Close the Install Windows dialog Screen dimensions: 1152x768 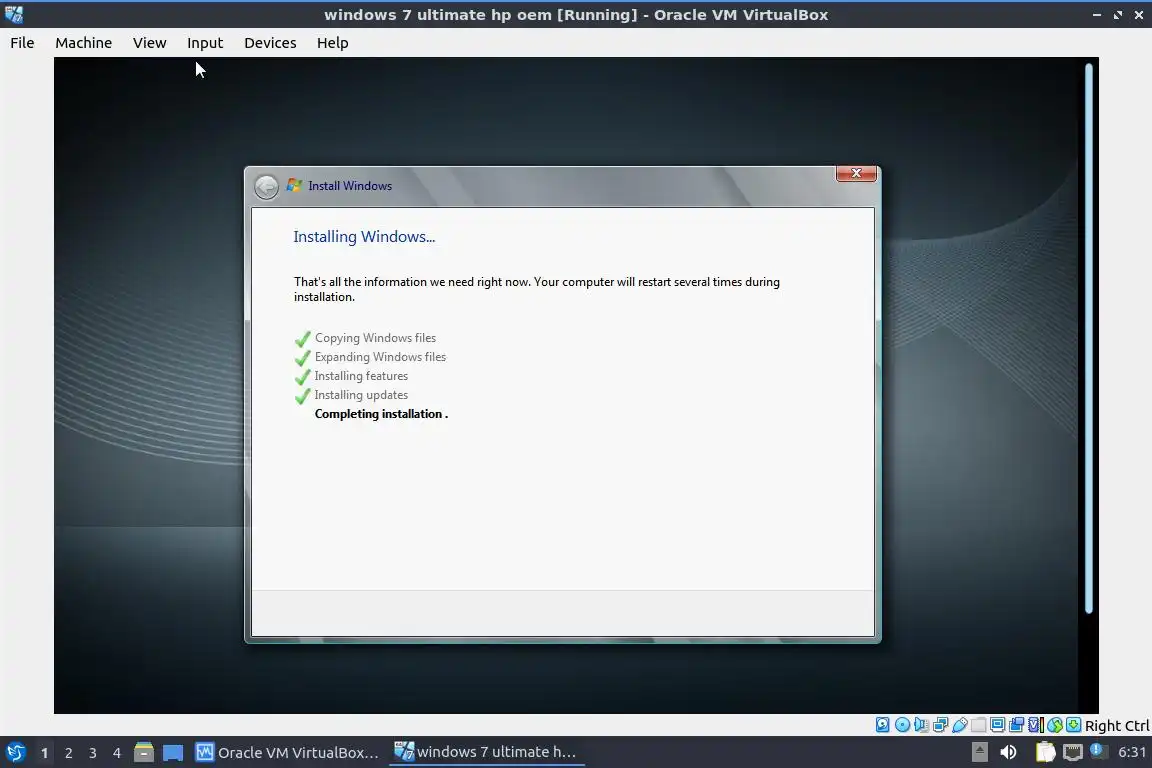pyautogui.click(x=856, y=173)
